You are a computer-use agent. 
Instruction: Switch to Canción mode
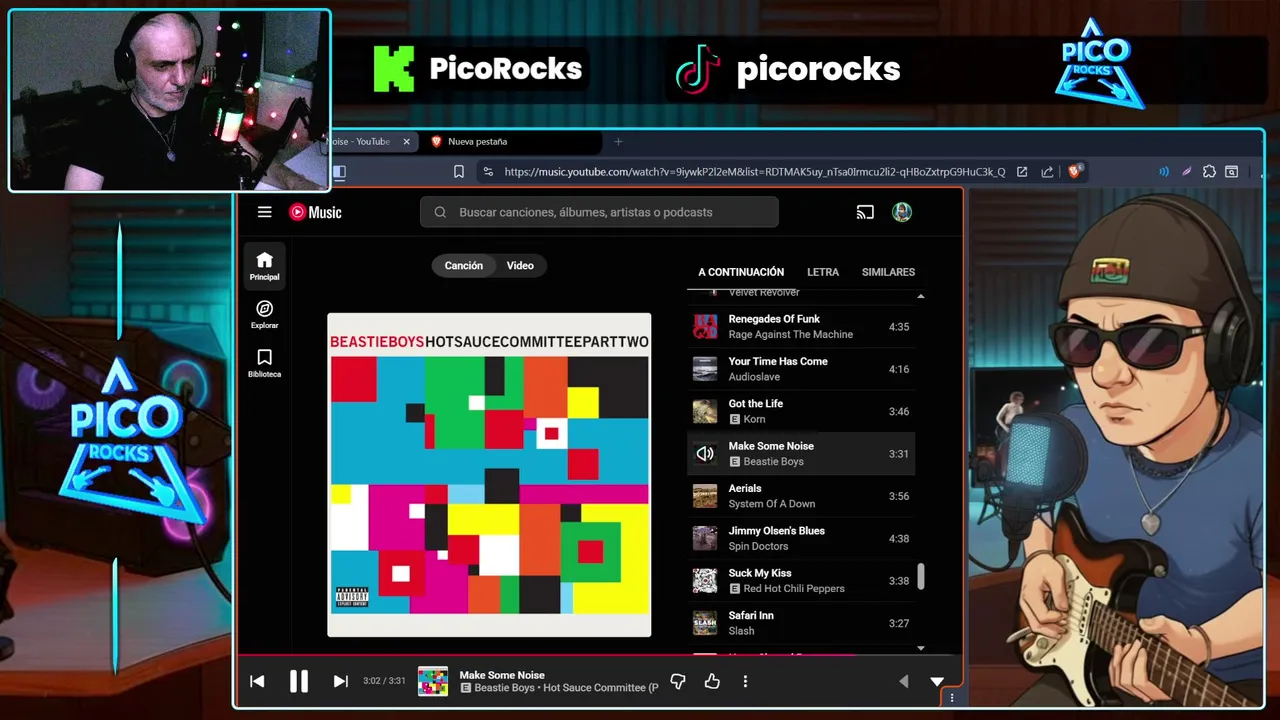point(463,265)
